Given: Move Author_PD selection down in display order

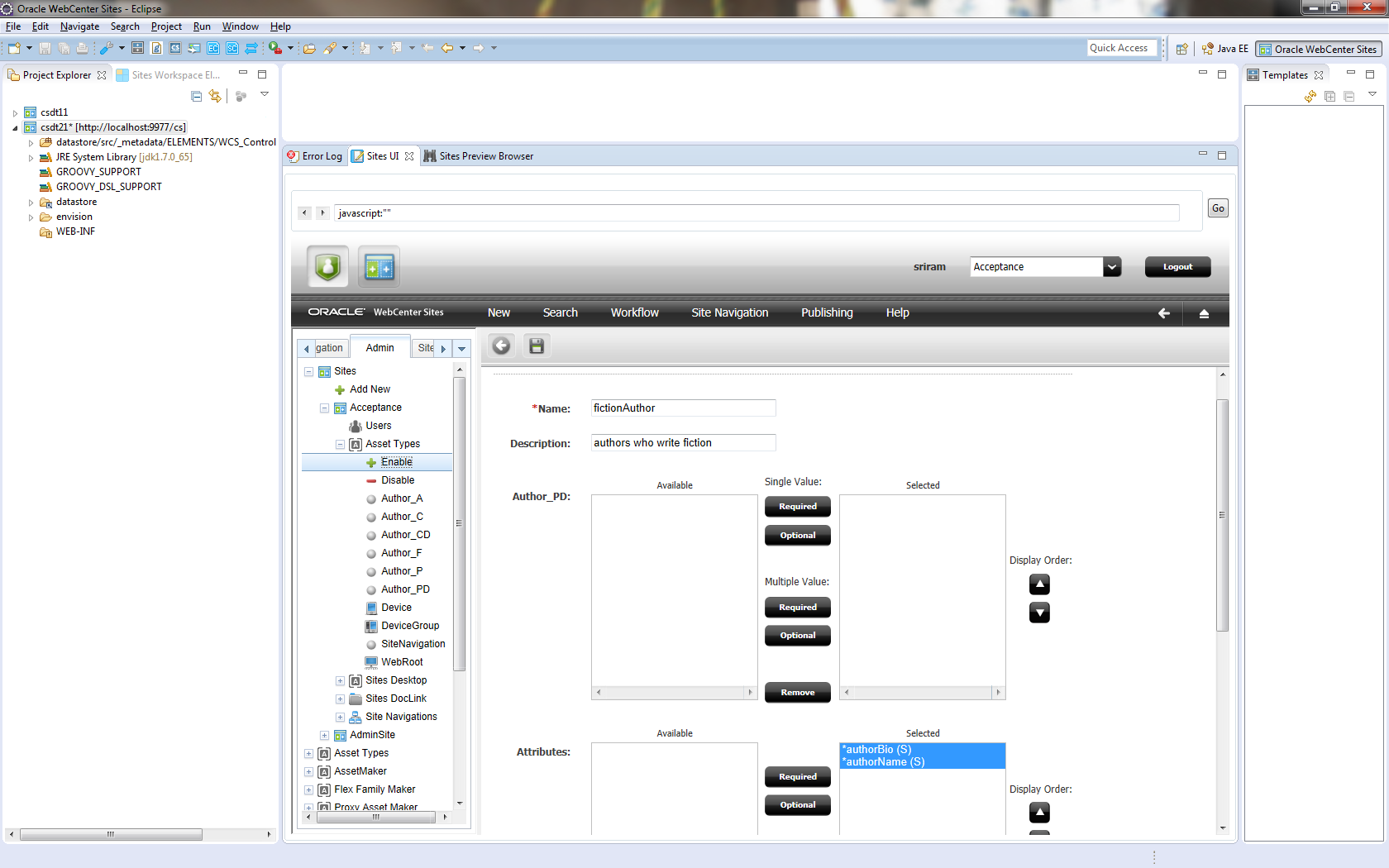Looking at the screenshot, I should pos(1039,613).
